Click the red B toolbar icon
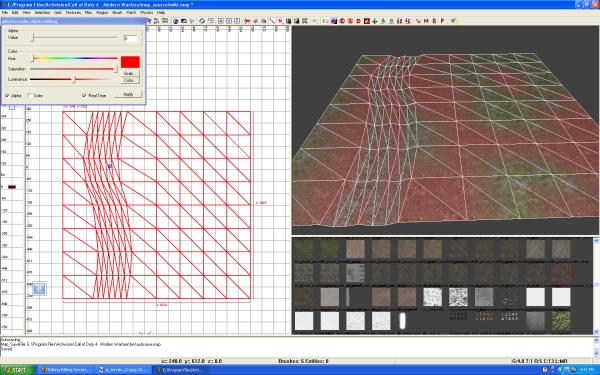 (x=434, y=21)
